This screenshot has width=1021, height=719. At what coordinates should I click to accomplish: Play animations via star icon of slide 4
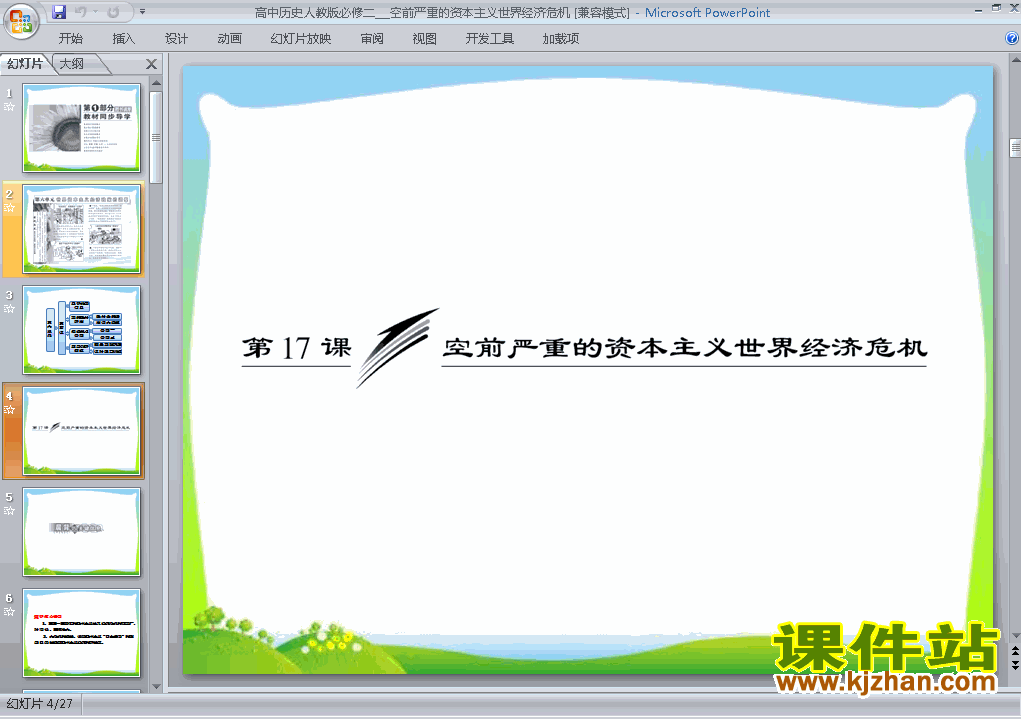[9, 410]
